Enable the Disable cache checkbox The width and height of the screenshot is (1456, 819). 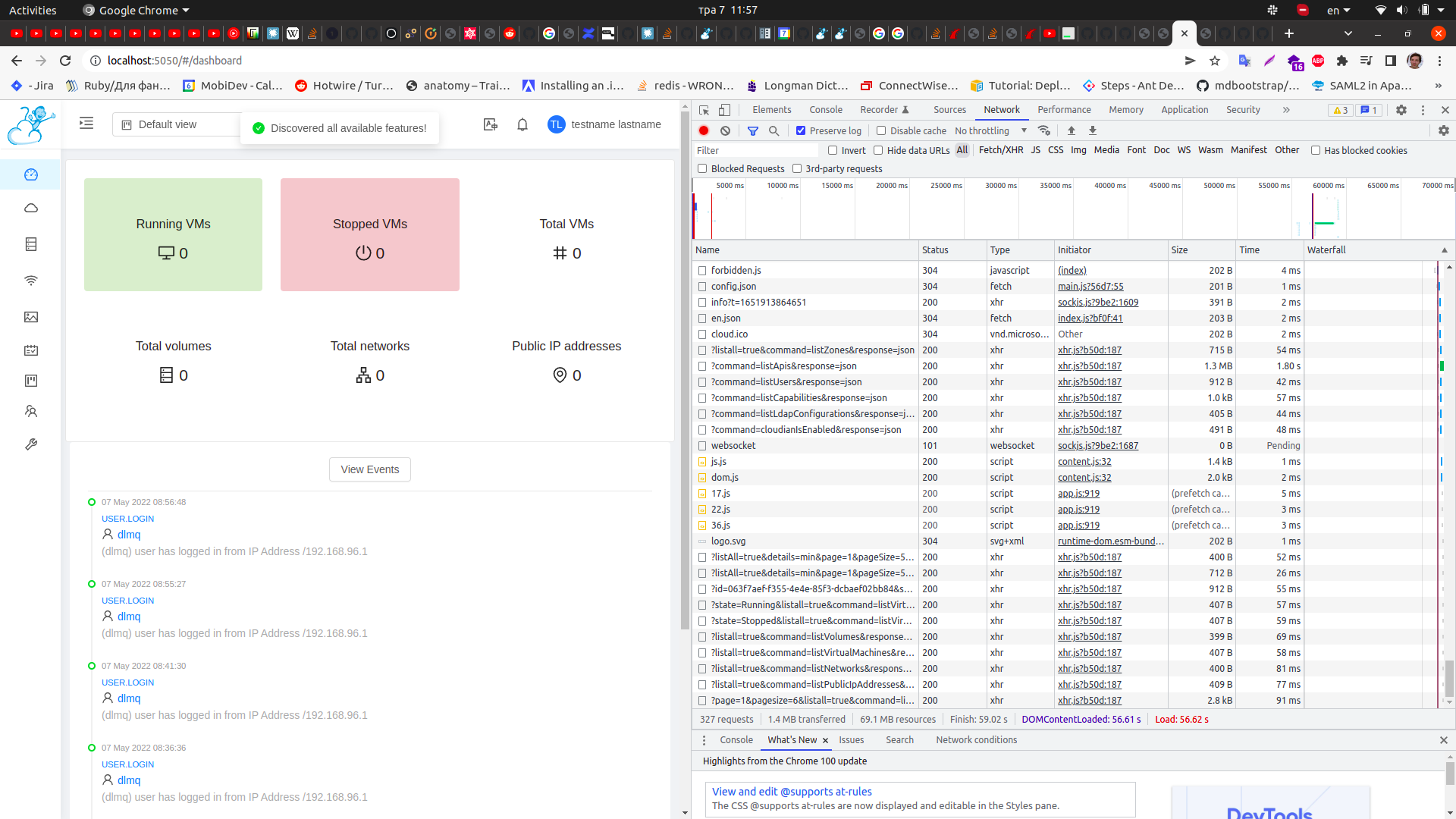[881, 130]
